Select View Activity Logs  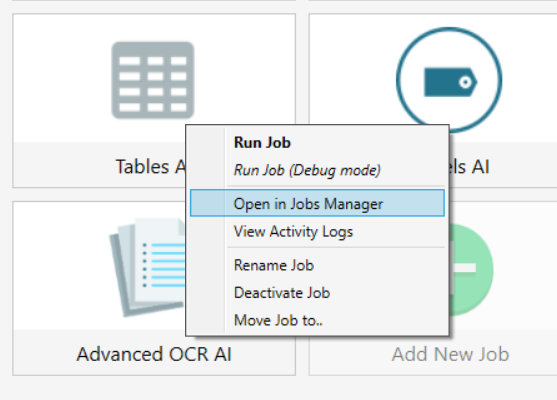tap(293, 232)
